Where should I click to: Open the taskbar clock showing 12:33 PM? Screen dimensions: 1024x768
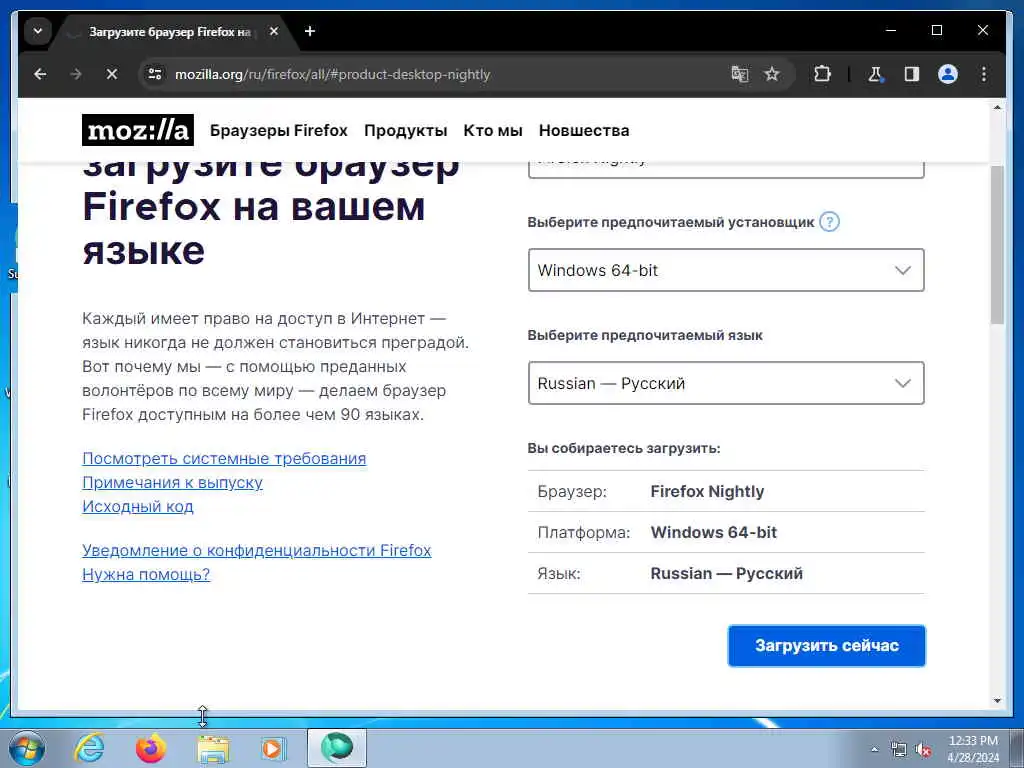tap(973, 749)
